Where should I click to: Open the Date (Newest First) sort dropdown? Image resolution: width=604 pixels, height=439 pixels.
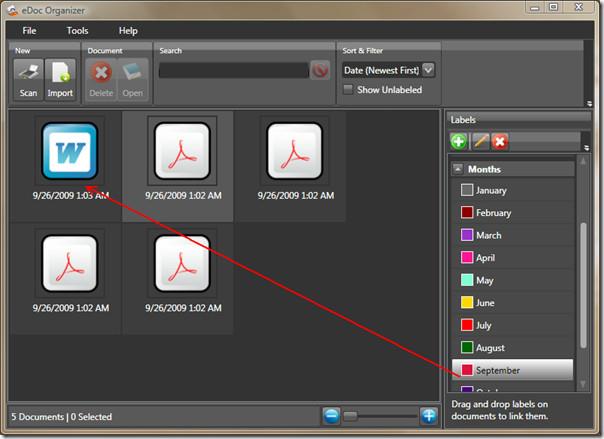click(x=428, y=70)
